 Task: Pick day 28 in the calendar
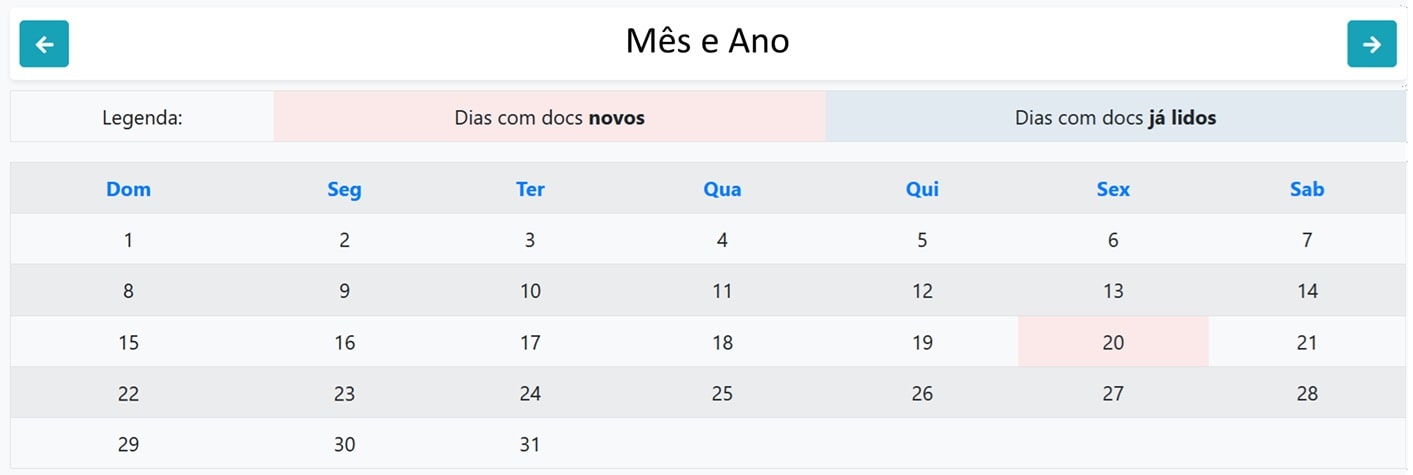point(1307,393)
